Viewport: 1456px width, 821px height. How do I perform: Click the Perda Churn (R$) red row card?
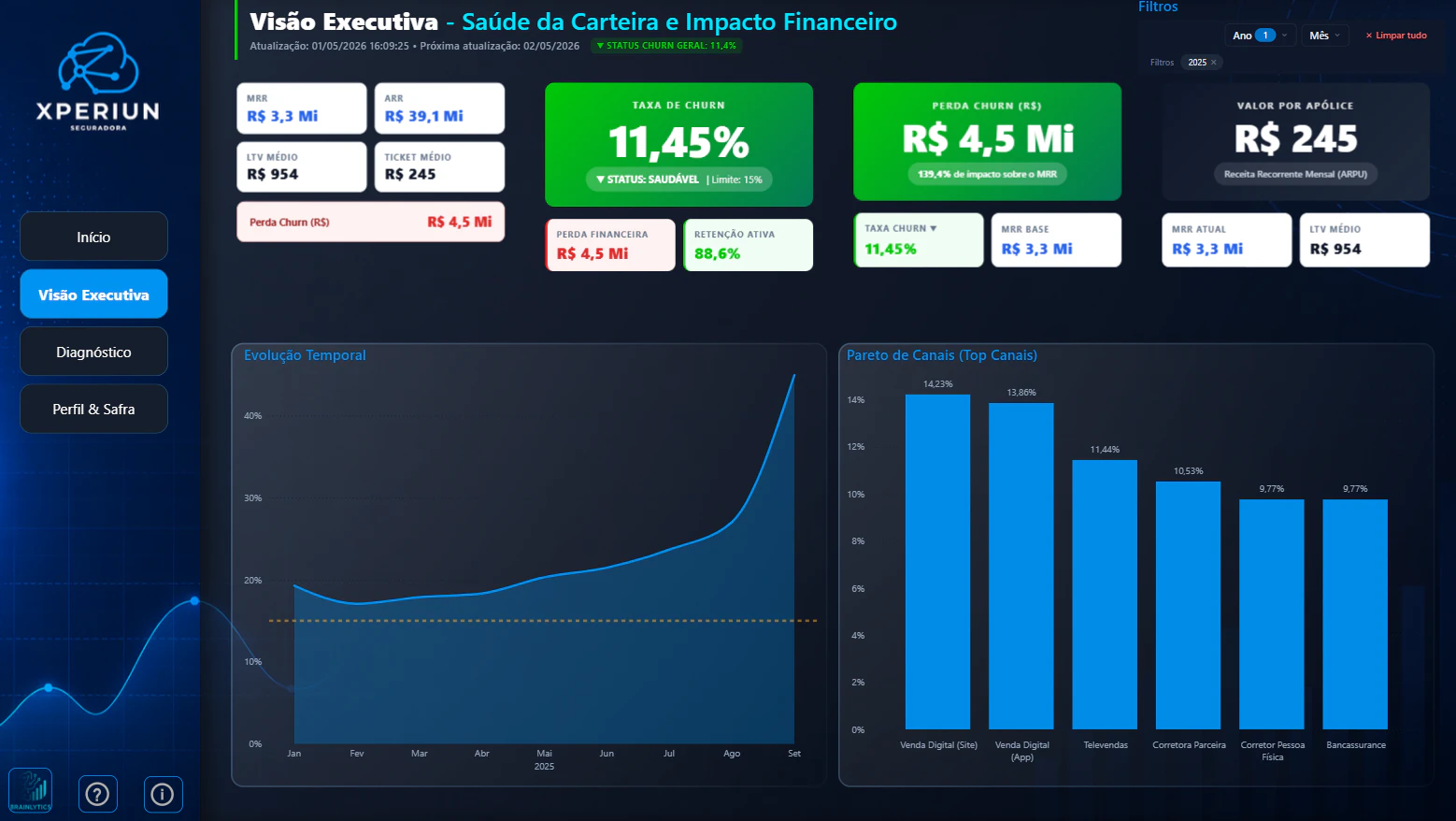[370, 222]
